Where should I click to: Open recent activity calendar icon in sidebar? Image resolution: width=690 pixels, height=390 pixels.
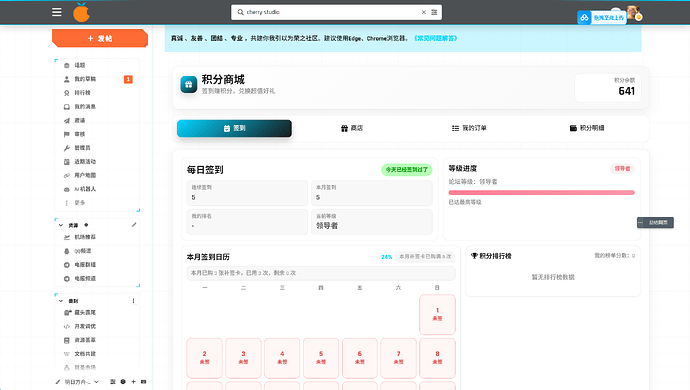(x=66, y=162)
